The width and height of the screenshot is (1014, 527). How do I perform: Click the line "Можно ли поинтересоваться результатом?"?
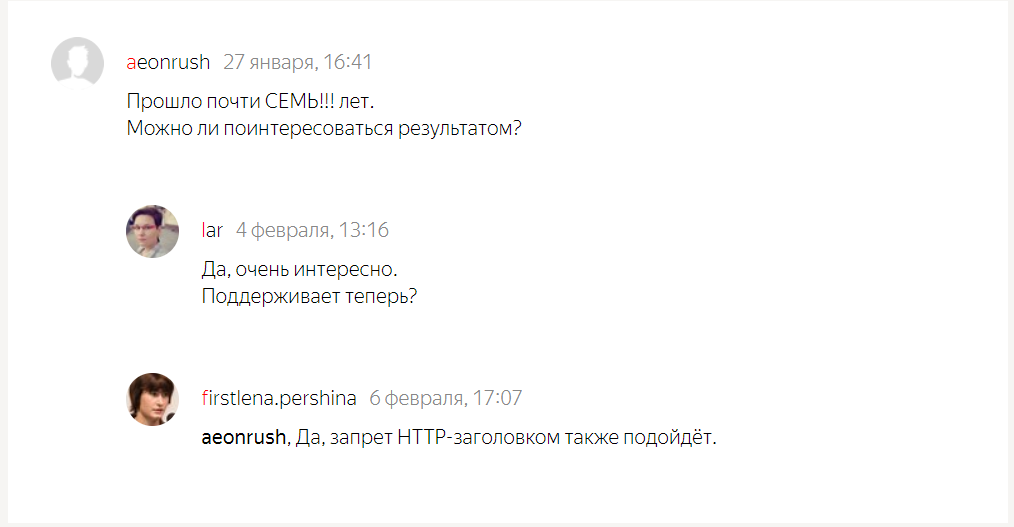pyautogui.click(x=324, y=129)
